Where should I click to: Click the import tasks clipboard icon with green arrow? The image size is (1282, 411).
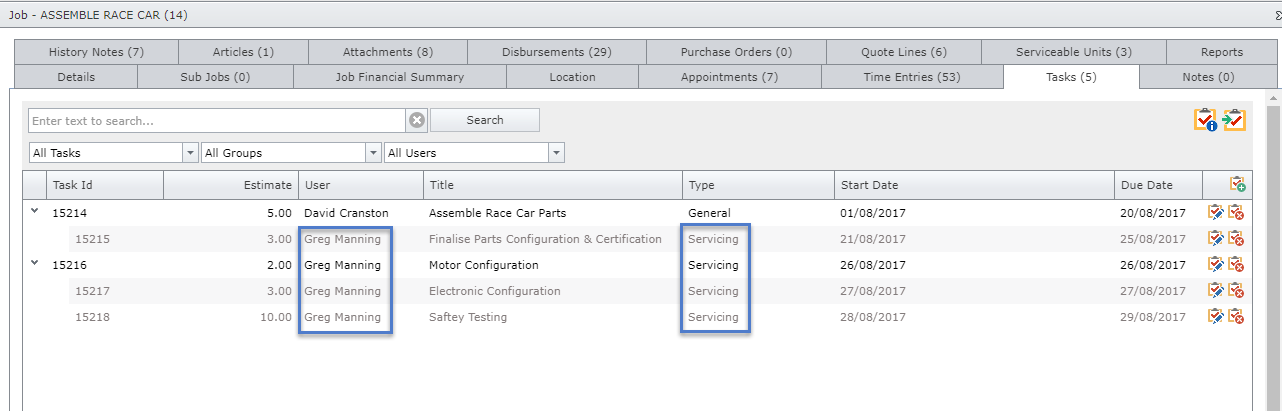(1234, 120)
